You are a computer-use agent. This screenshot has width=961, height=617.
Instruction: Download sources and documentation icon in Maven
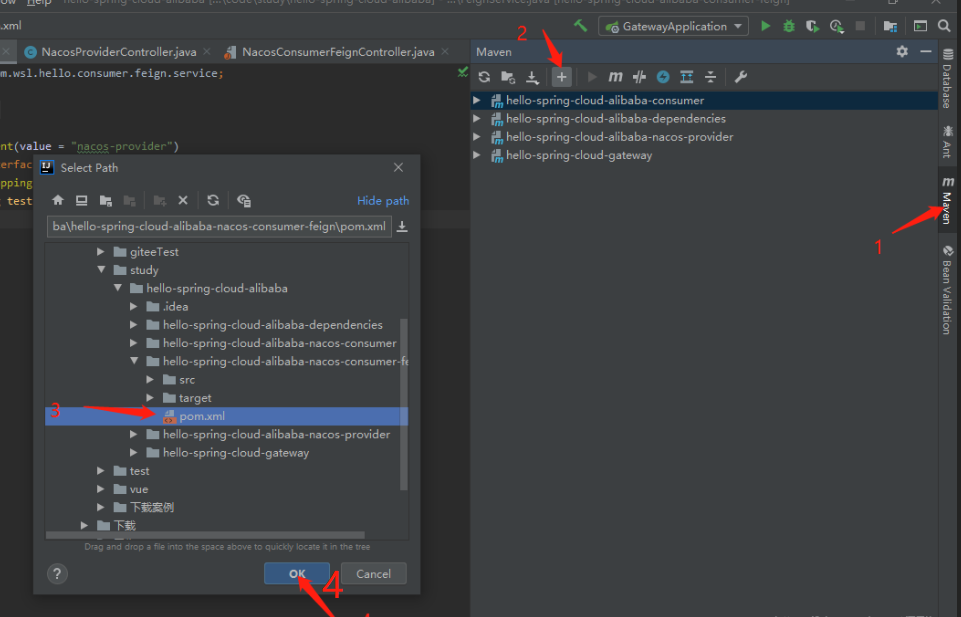pyautogui.click(x=532, y=77)
